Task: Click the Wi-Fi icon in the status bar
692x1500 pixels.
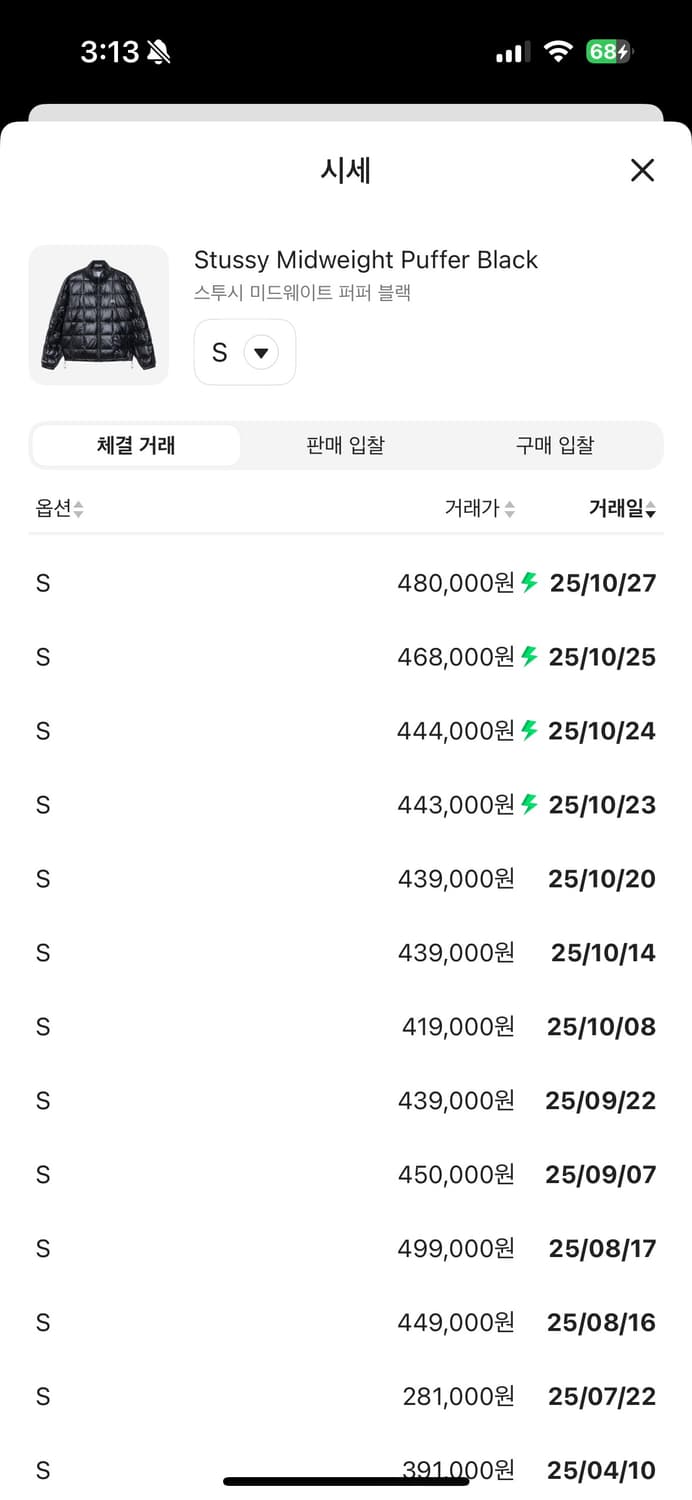Action: point(560,50)
